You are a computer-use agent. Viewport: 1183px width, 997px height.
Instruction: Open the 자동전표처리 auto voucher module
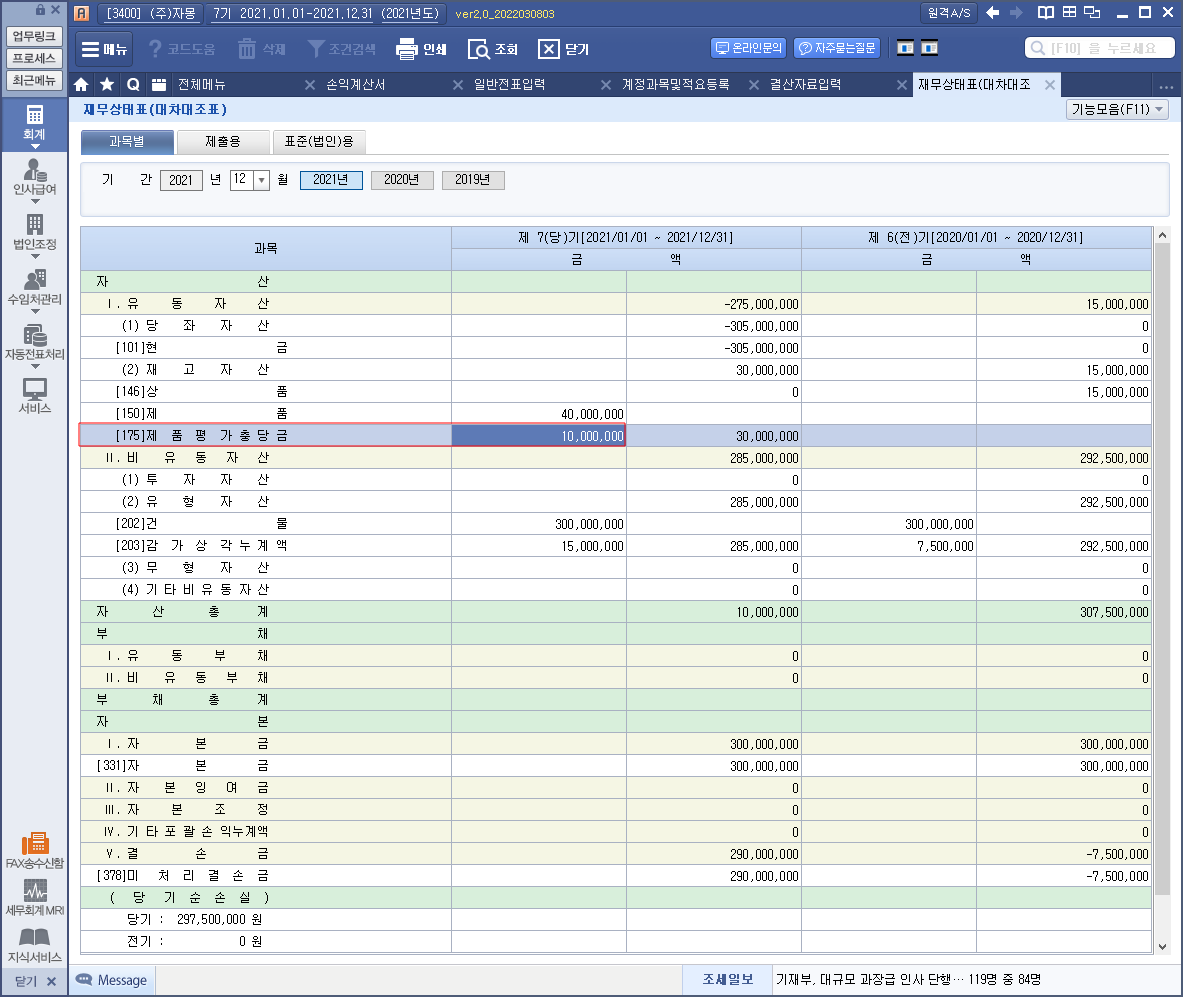pos(35,343)
